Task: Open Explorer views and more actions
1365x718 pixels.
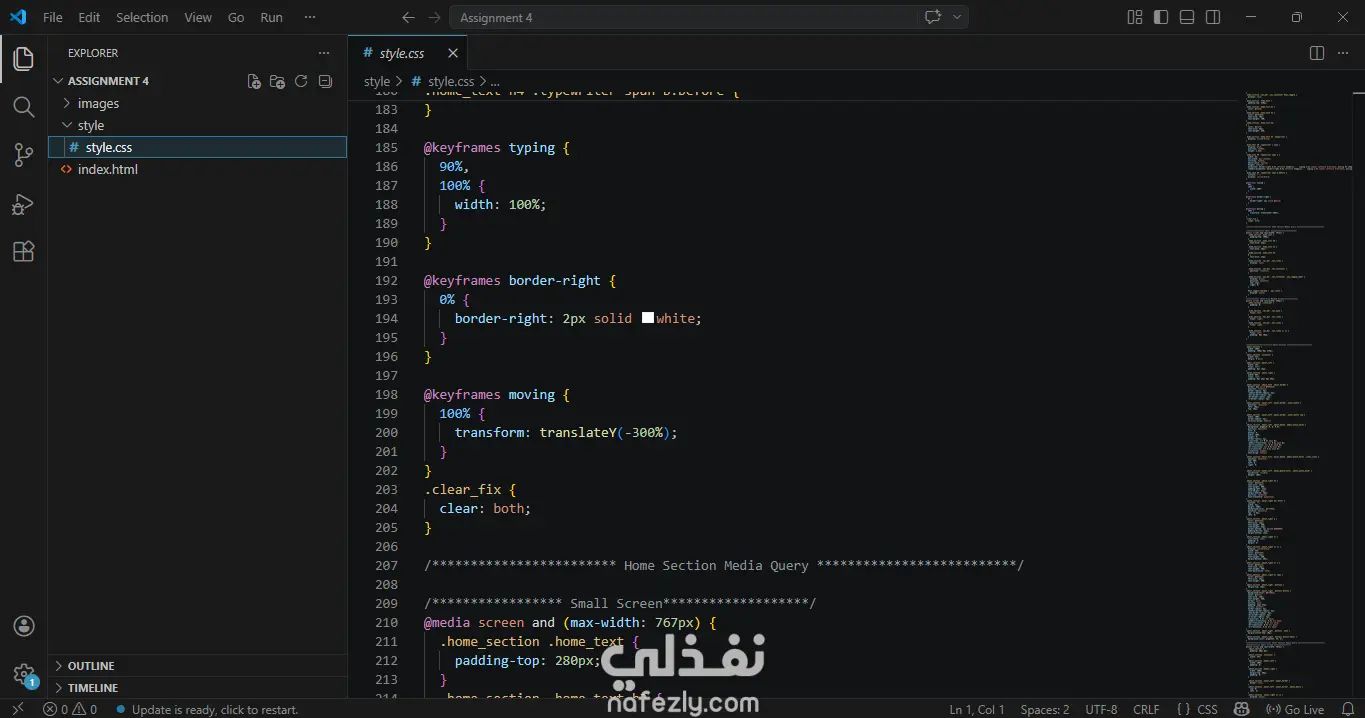Action: 323,53
